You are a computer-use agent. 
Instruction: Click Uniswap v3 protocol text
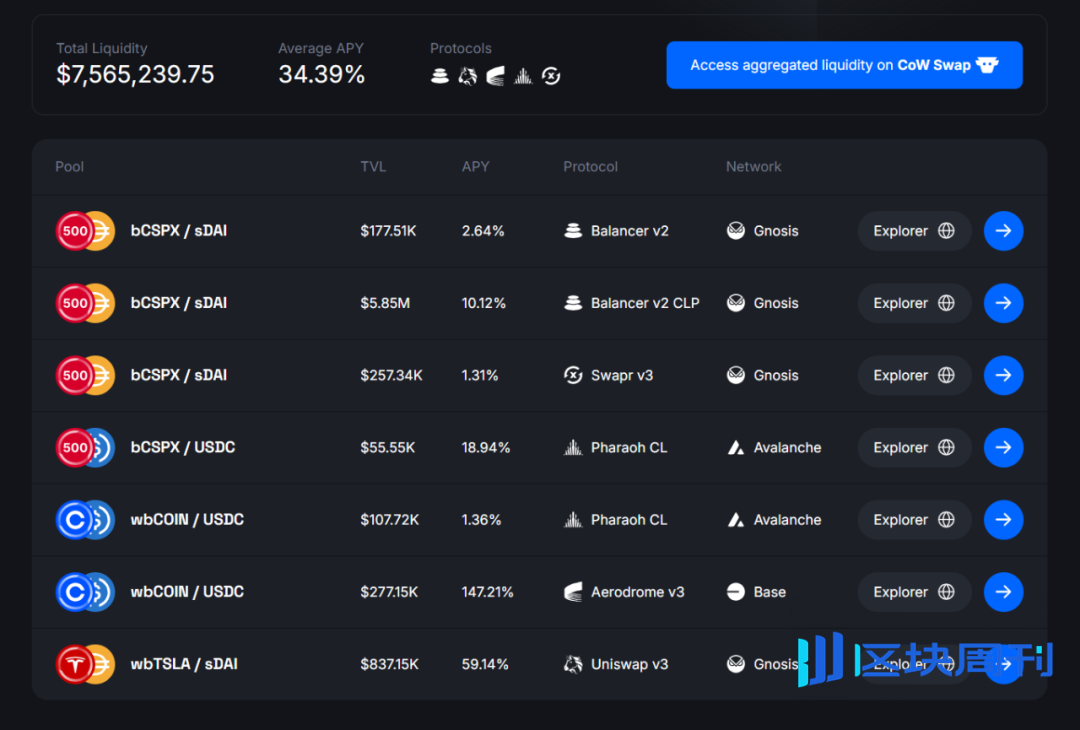click(x=630, y=665)
